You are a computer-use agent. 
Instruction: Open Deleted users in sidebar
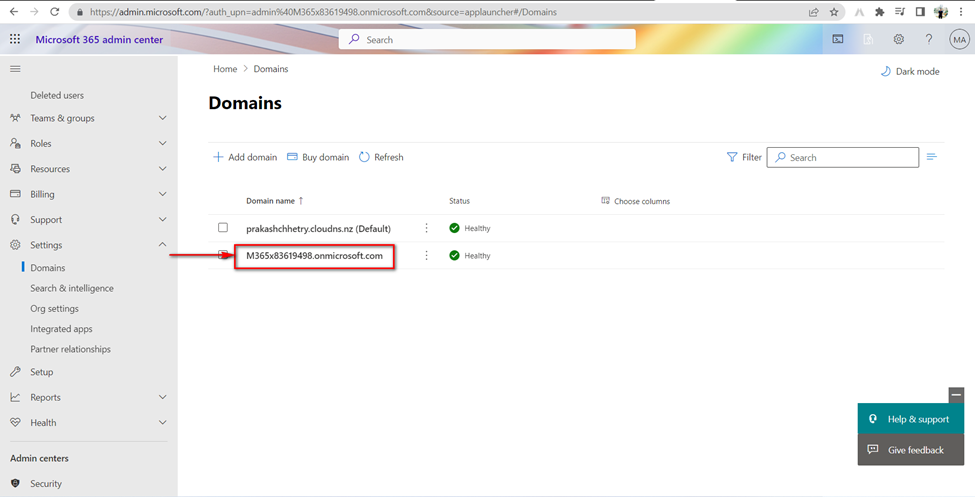(x=57, y=95)
